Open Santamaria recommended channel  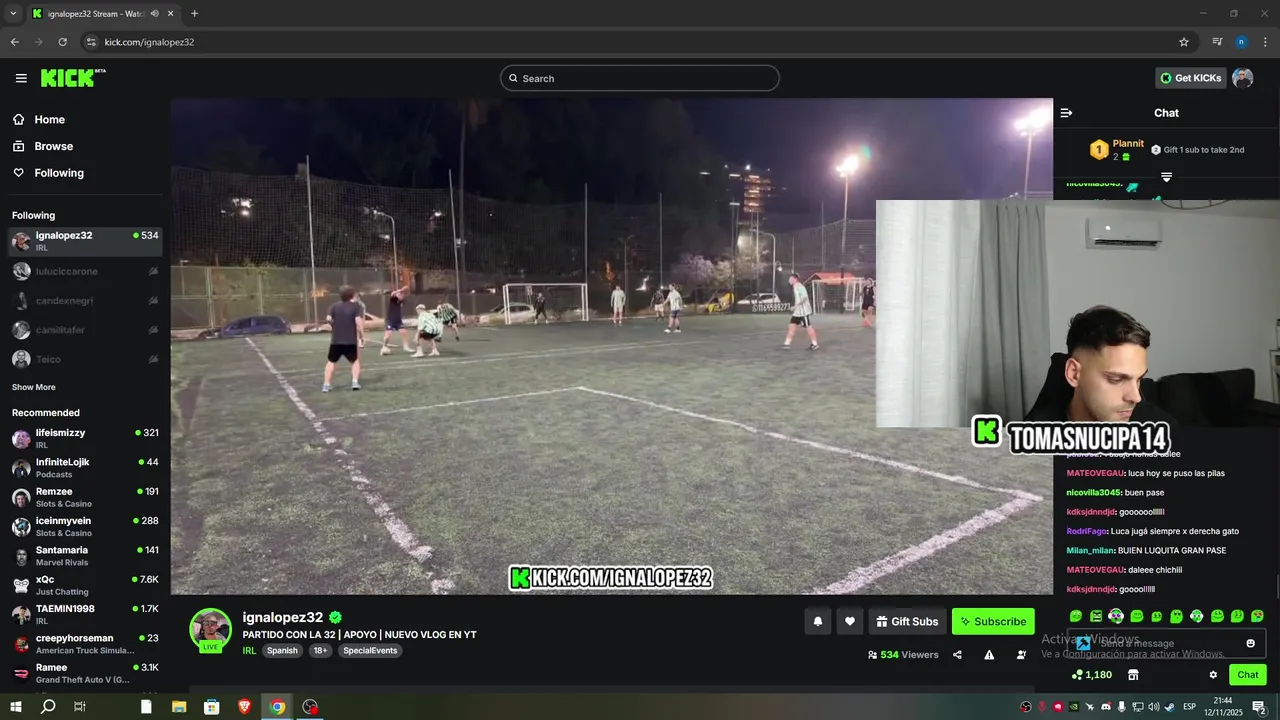pyautogui.click(x=85, y=556)
